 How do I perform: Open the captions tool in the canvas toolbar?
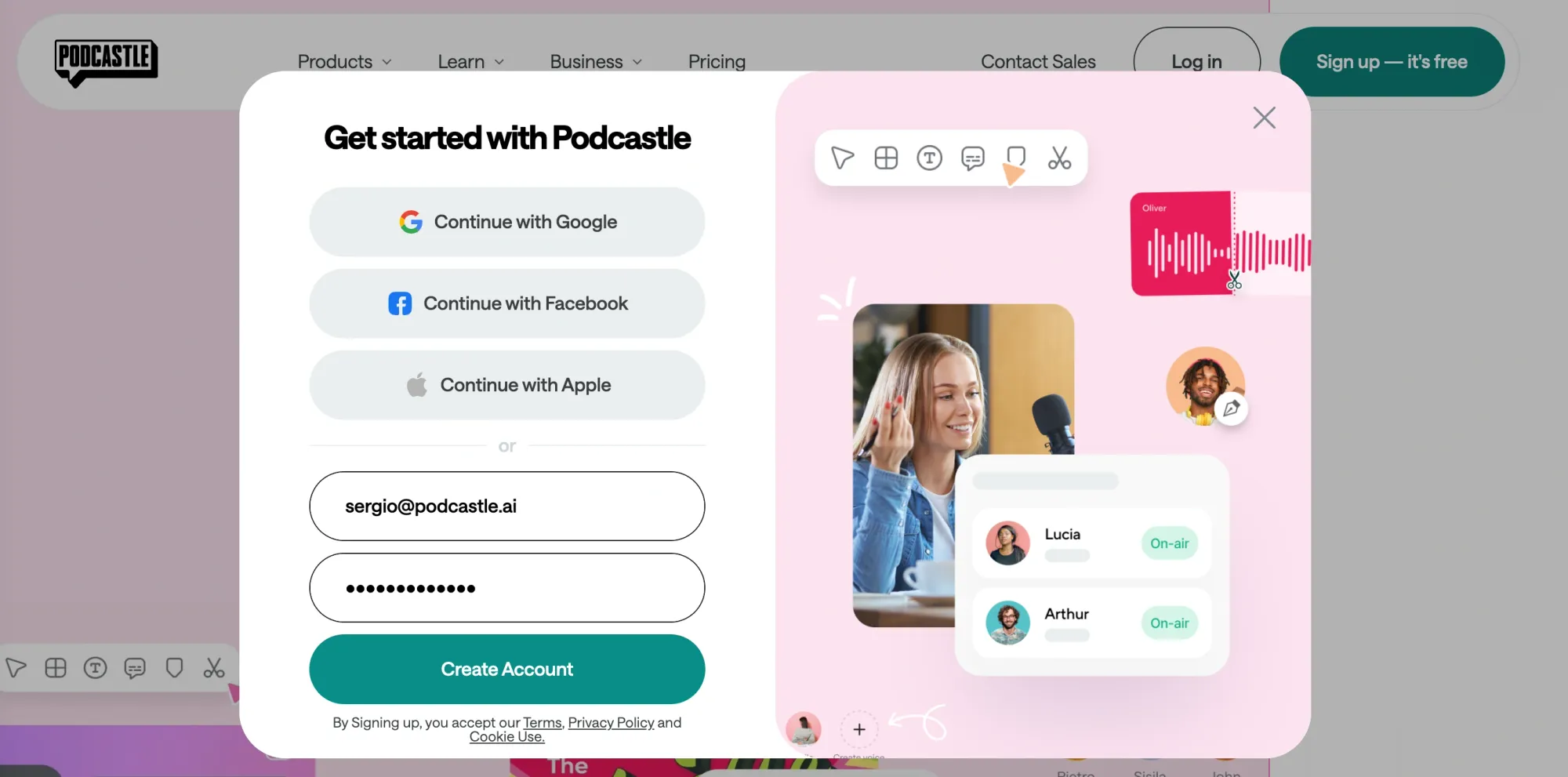pos(973,158)
